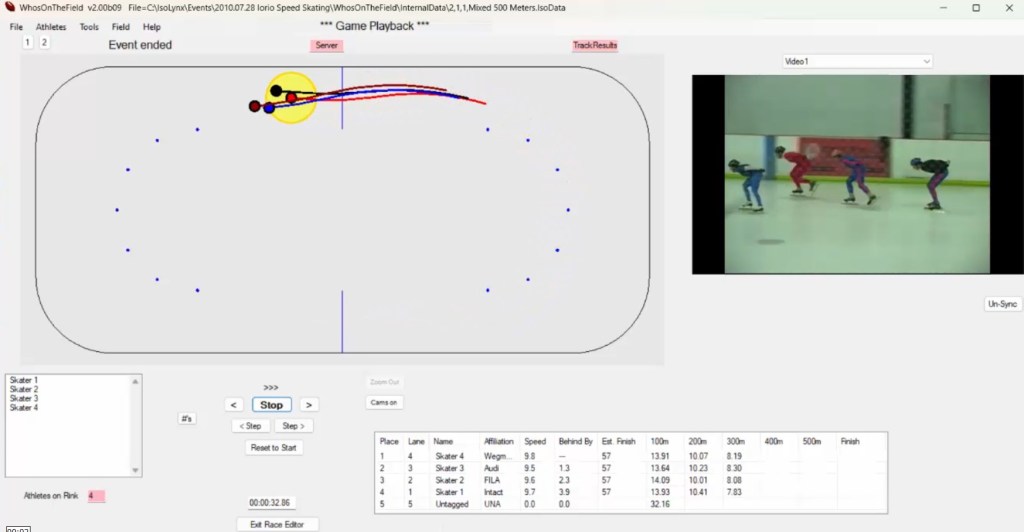The height and width of the screenshot is (532, 1024).
Task: Click the Stop playback button
Action: point(271,405)
